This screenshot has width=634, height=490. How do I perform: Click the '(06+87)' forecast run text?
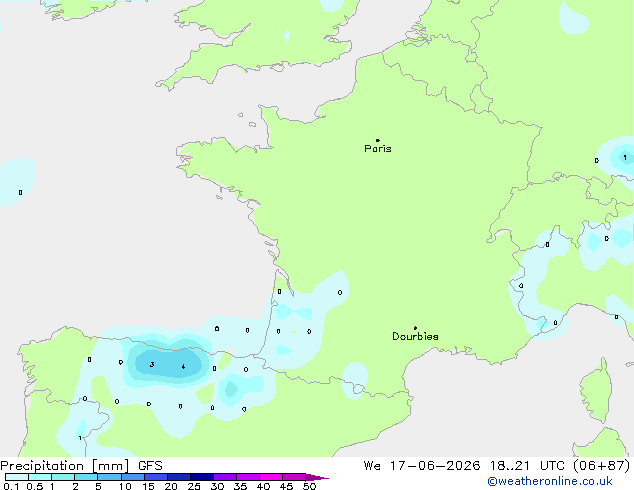pos(602,466)
